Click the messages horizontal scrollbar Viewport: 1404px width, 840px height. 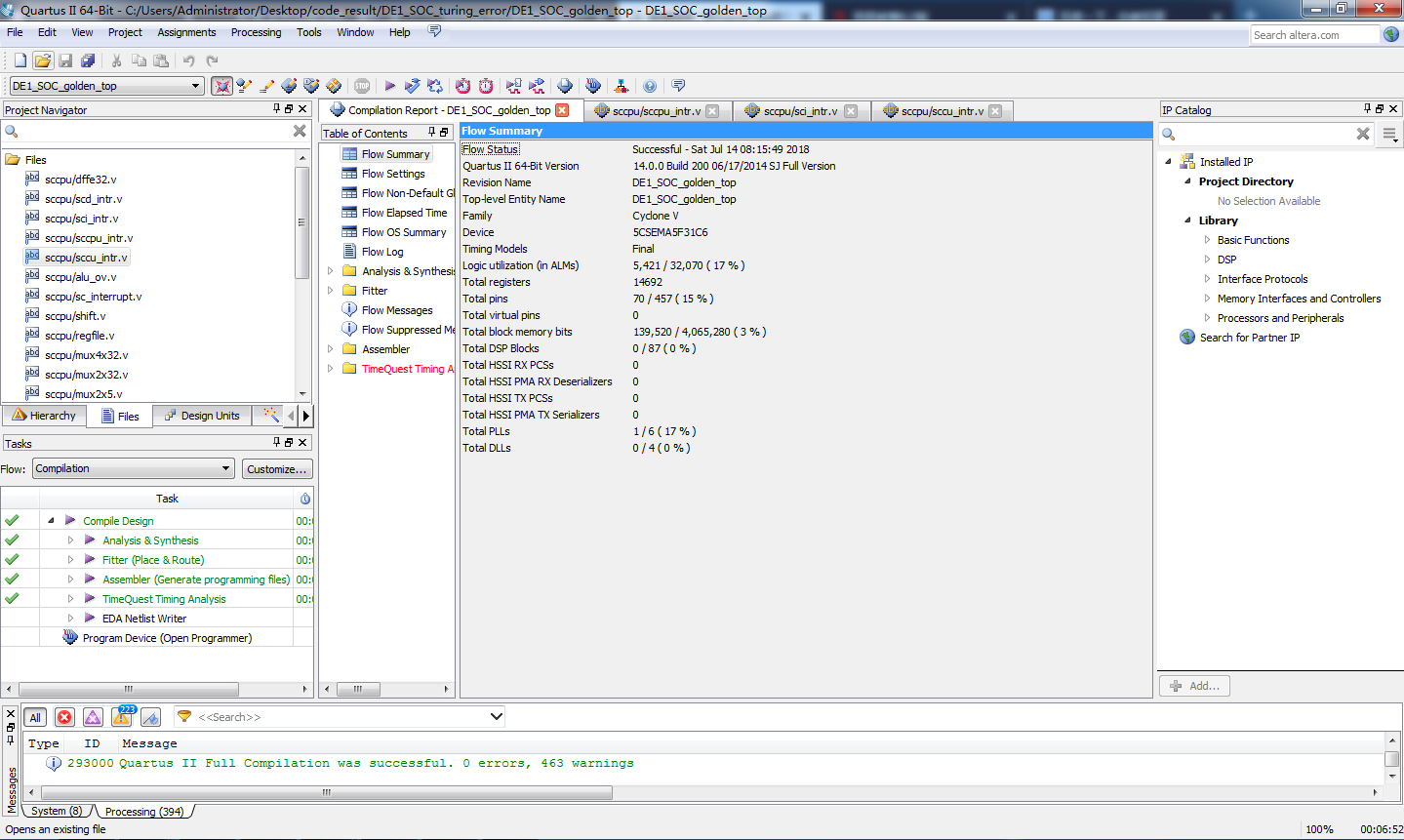pos(327,792)
